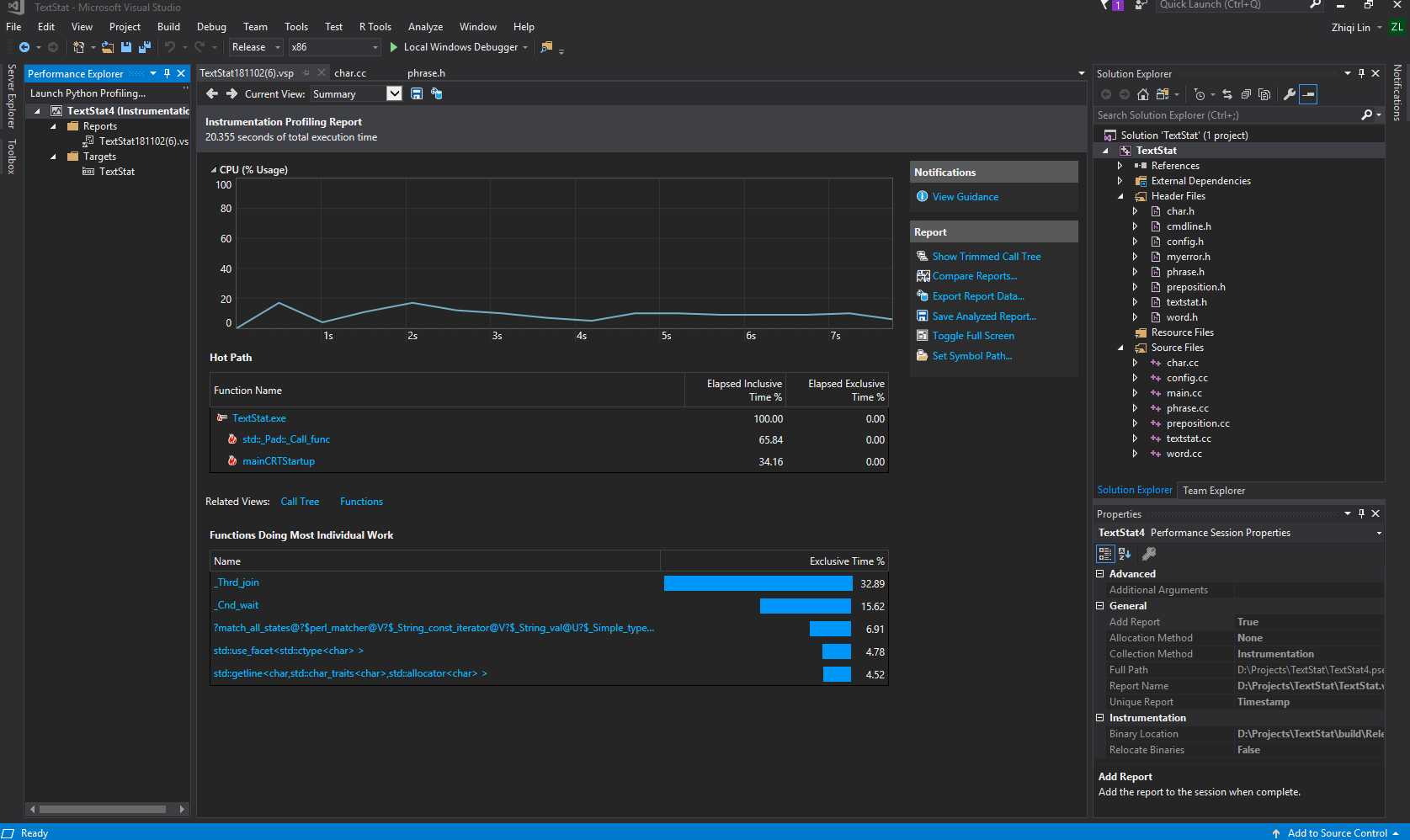Switch to the char.cc tab
This screenshot has width=1410, height=840.
(350, 73)
